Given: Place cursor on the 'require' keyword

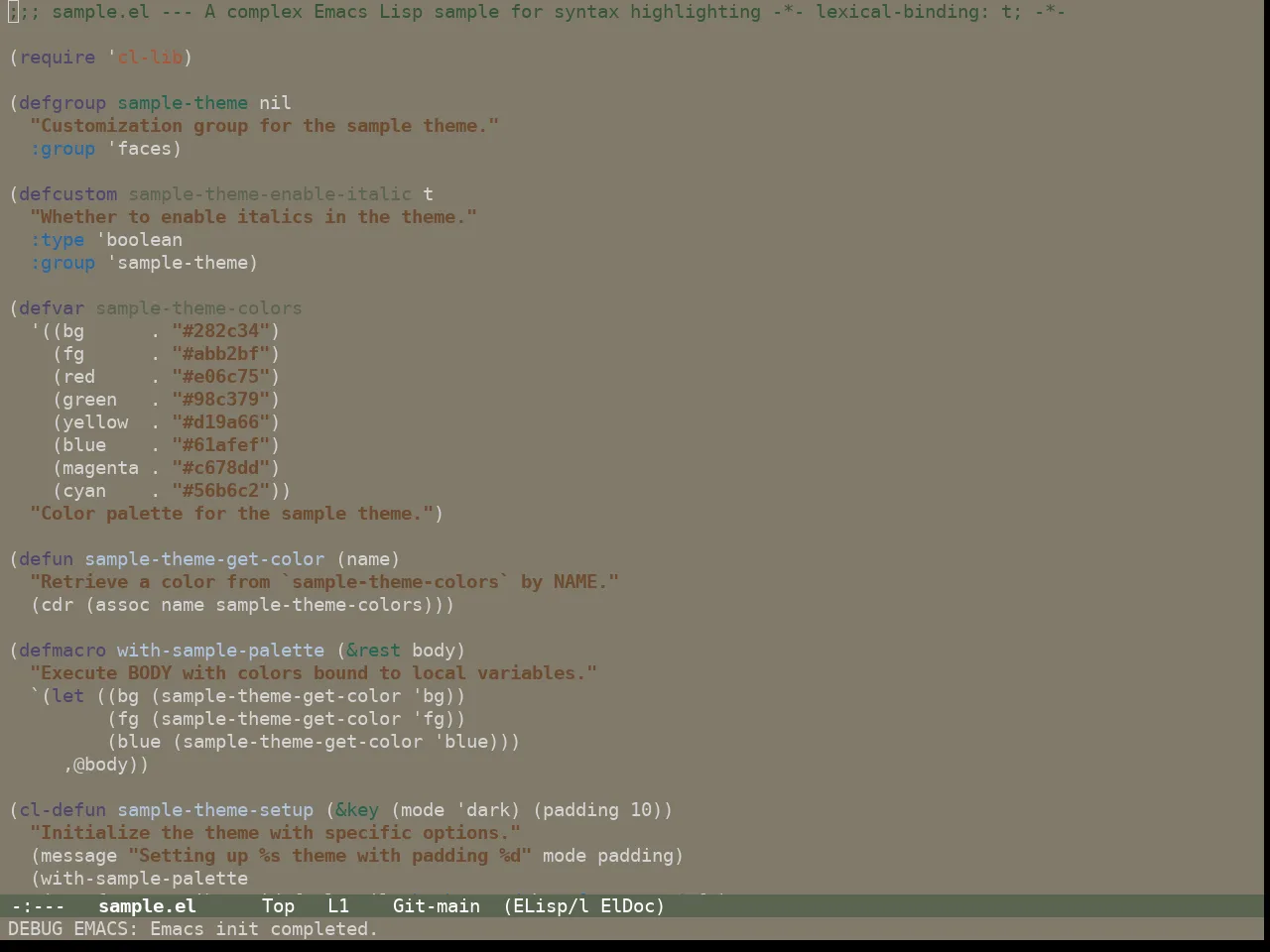Looking at the screenshot, I should (58, 58).
